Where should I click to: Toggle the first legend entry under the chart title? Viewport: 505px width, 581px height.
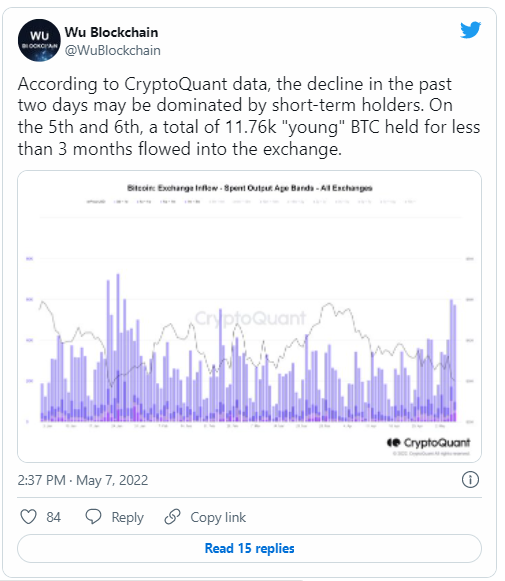(96, 202)
